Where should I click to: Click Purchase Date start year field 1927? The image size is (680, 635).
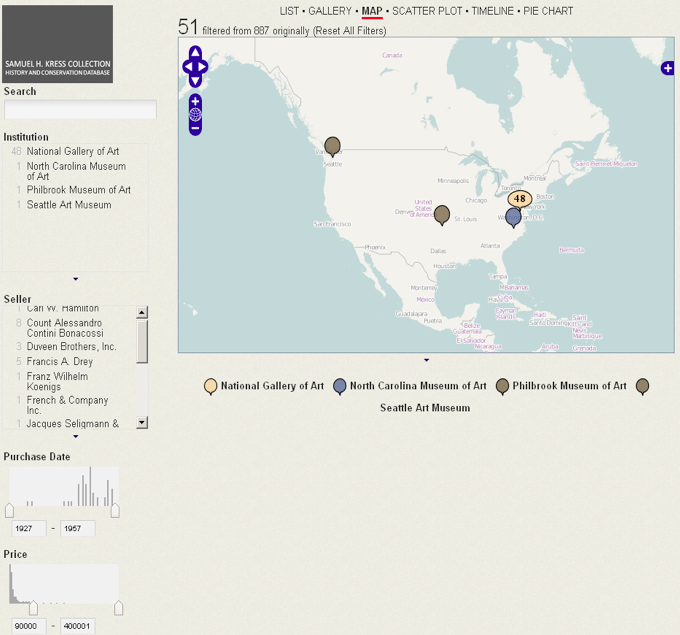29,528
